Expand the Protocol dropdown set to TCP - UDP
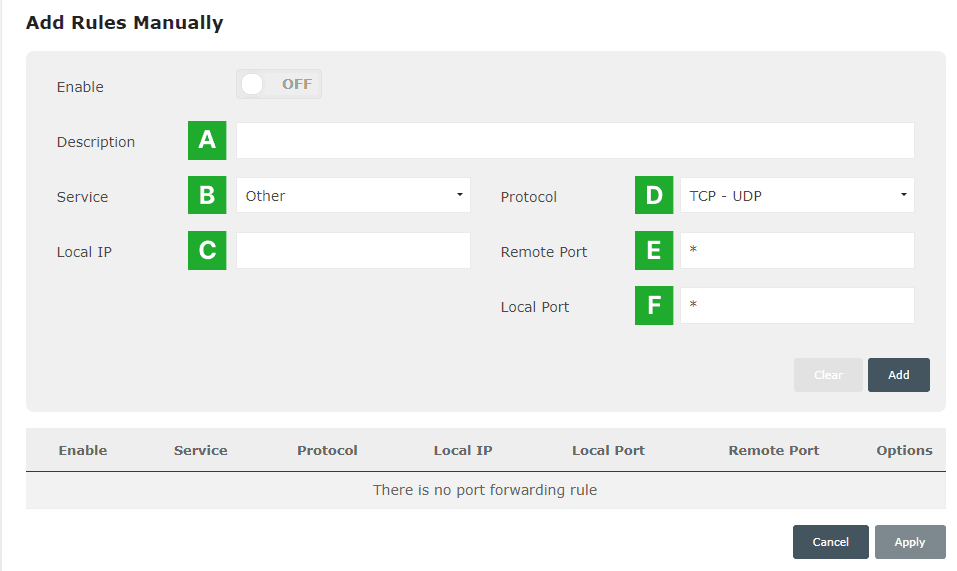This screenshot has width=957, height=571. click(x=797, y=196)
